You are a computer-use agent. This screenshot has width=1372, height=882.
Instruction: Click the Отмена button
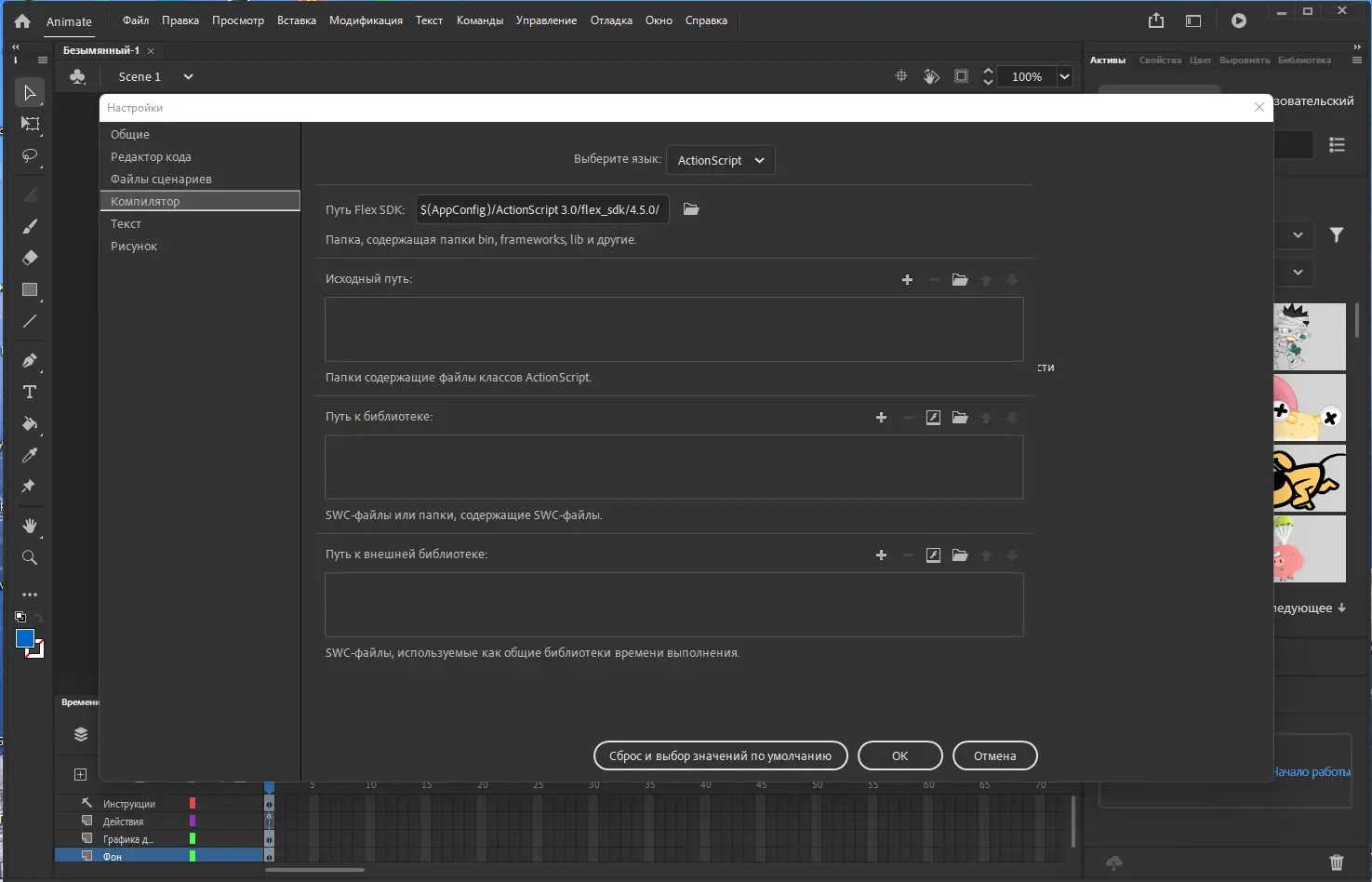pyautogui.click(x=995, y=755)
